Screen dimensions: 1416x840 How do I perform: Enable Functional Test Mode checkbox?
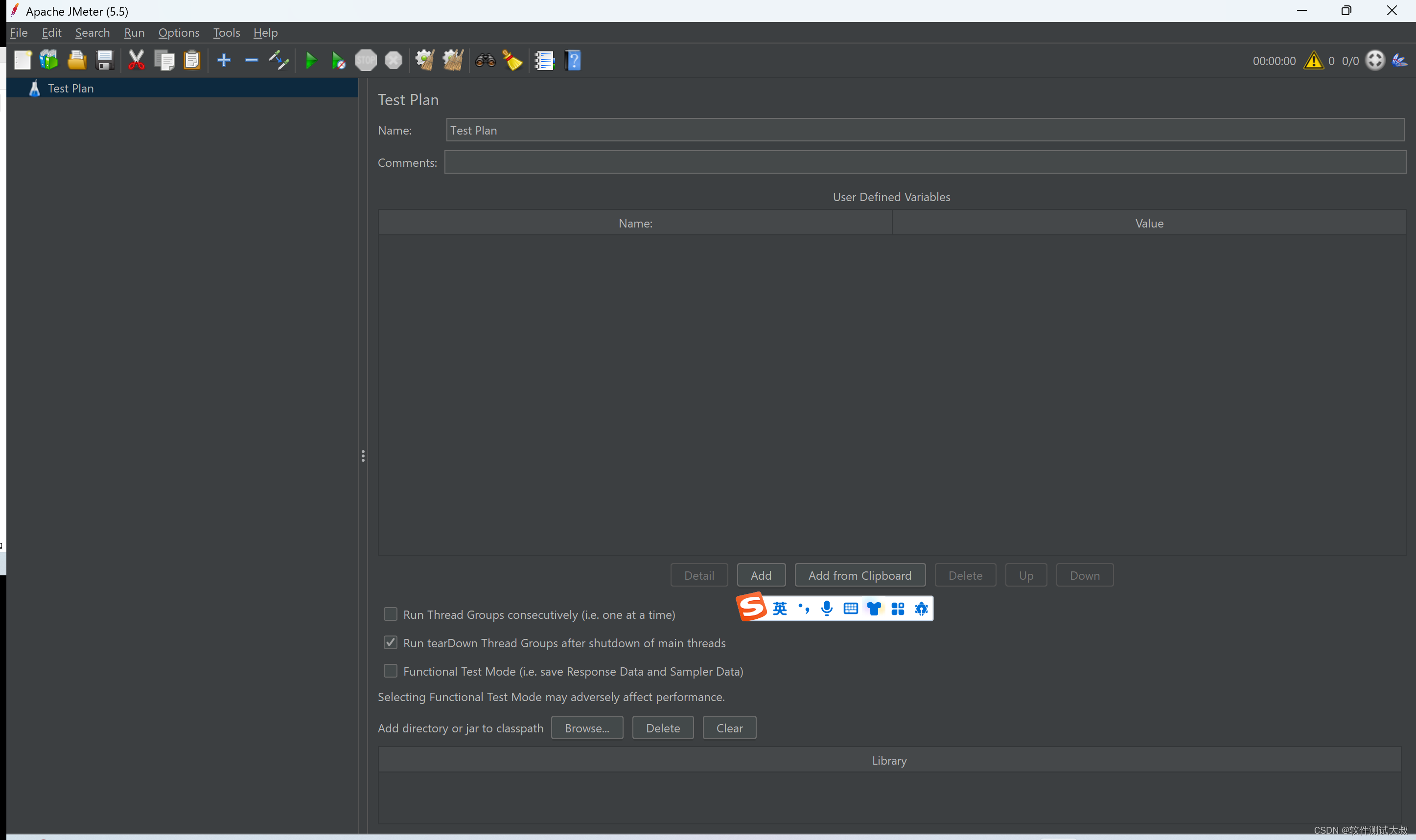[390, 671]
